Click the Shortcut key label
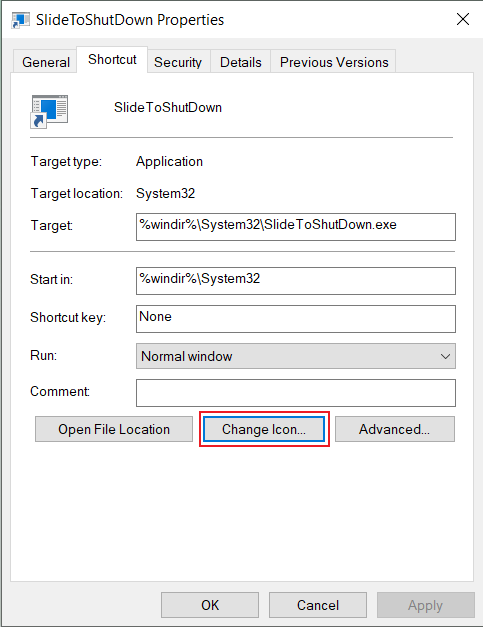The image size is (483, 627). point(68,317)
